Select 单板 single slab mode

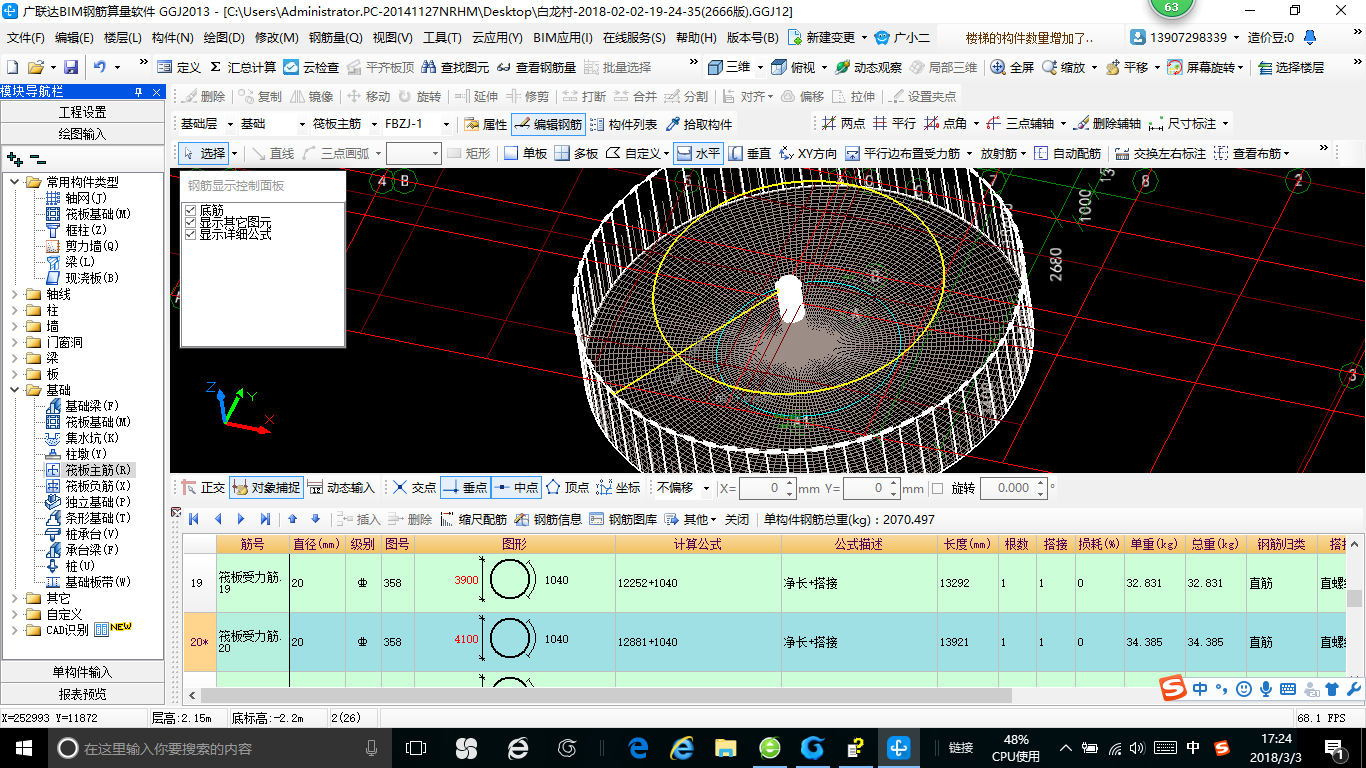[x=525, y=153]
